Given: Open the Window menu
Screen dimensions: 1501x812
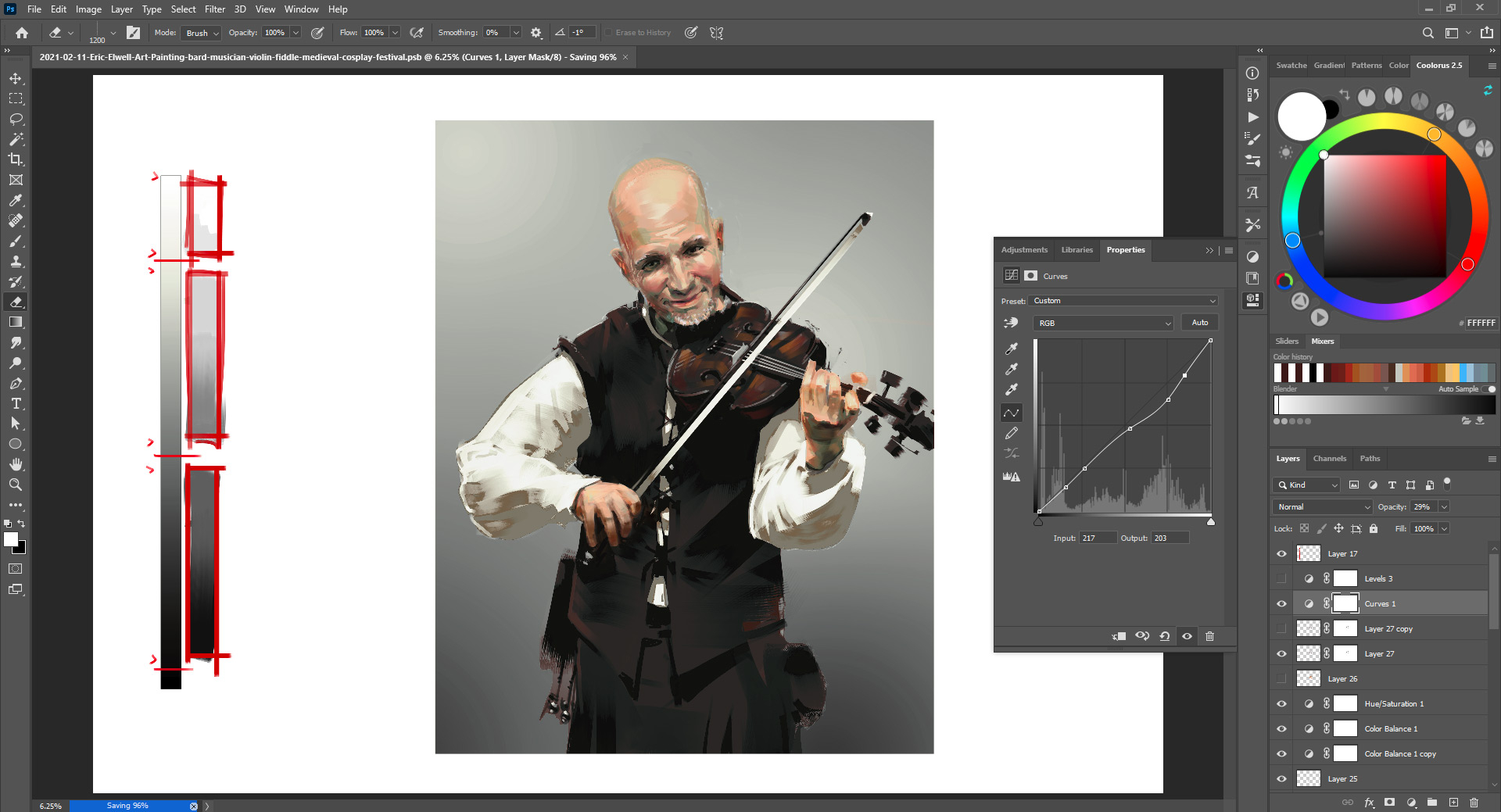Looking at the screenshot, I should 301,9.
